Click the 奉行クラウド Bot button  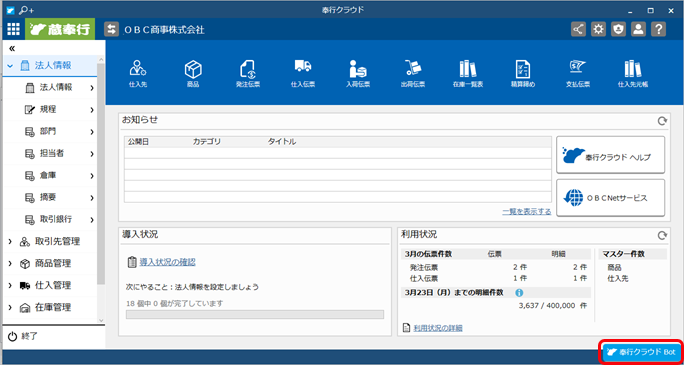[641, 351]
